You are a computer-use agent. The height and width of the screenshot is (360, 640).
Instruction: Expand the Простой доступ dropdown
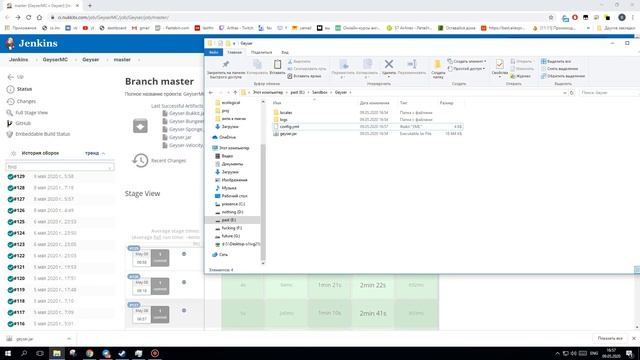[484, 69]
